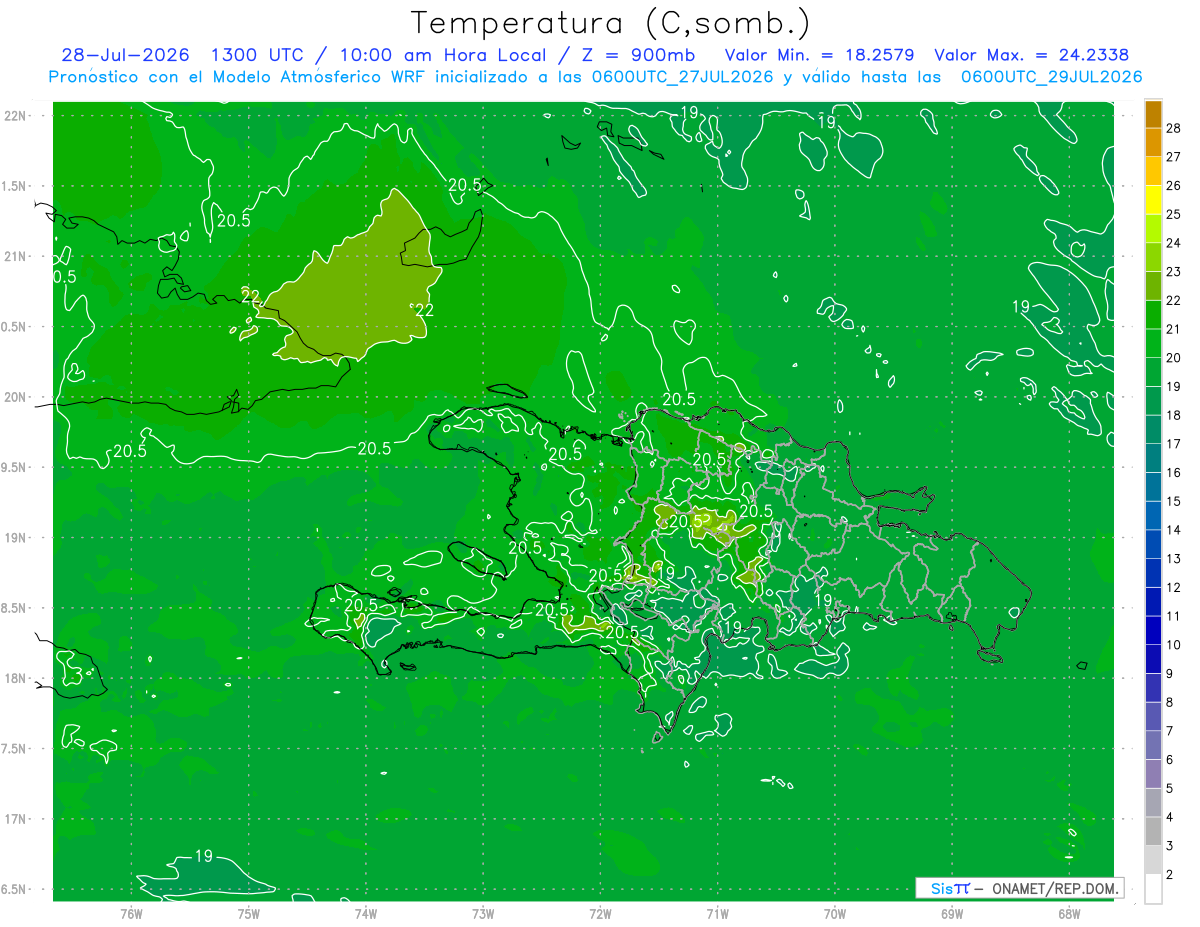Click the '0.5N' latitude axis label
The height and width of the screenshot is (927, 1200).
(14, 327)
